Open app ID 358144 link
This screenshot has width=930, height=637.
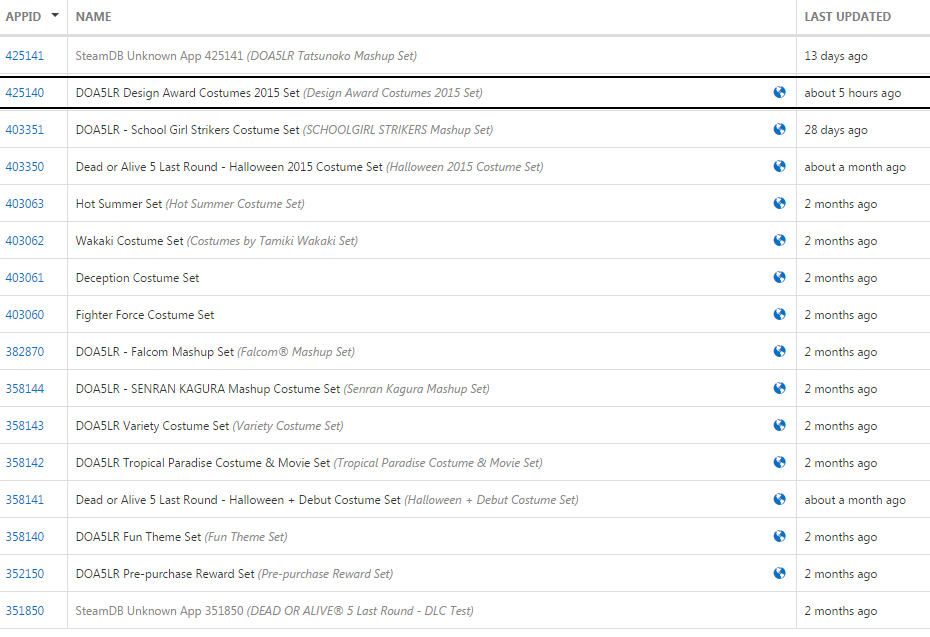pos(25,389)
